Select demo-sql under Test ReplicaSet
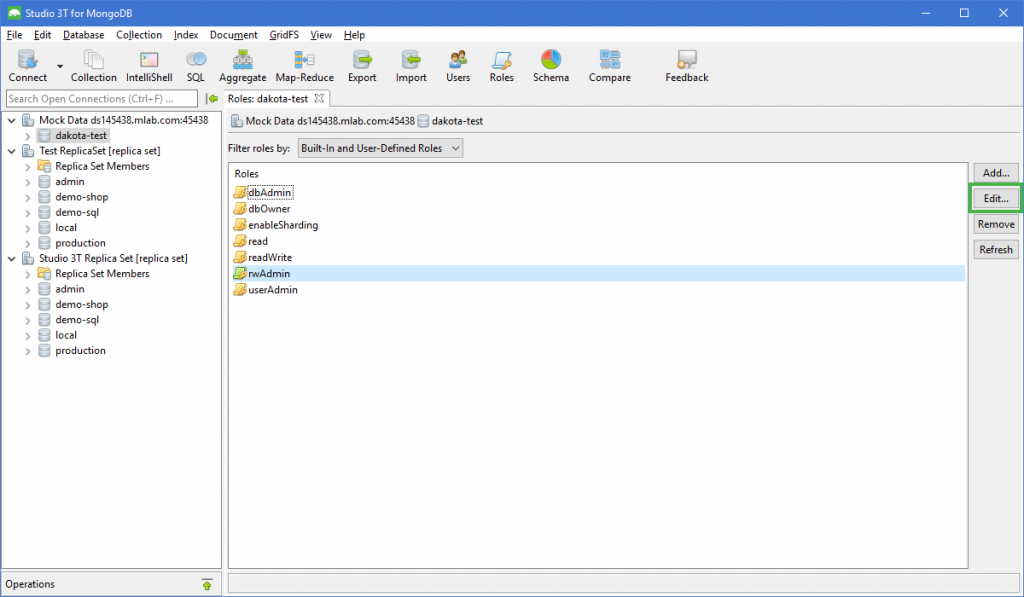This screenshot has height=597, width=1024. coord(77,212)
